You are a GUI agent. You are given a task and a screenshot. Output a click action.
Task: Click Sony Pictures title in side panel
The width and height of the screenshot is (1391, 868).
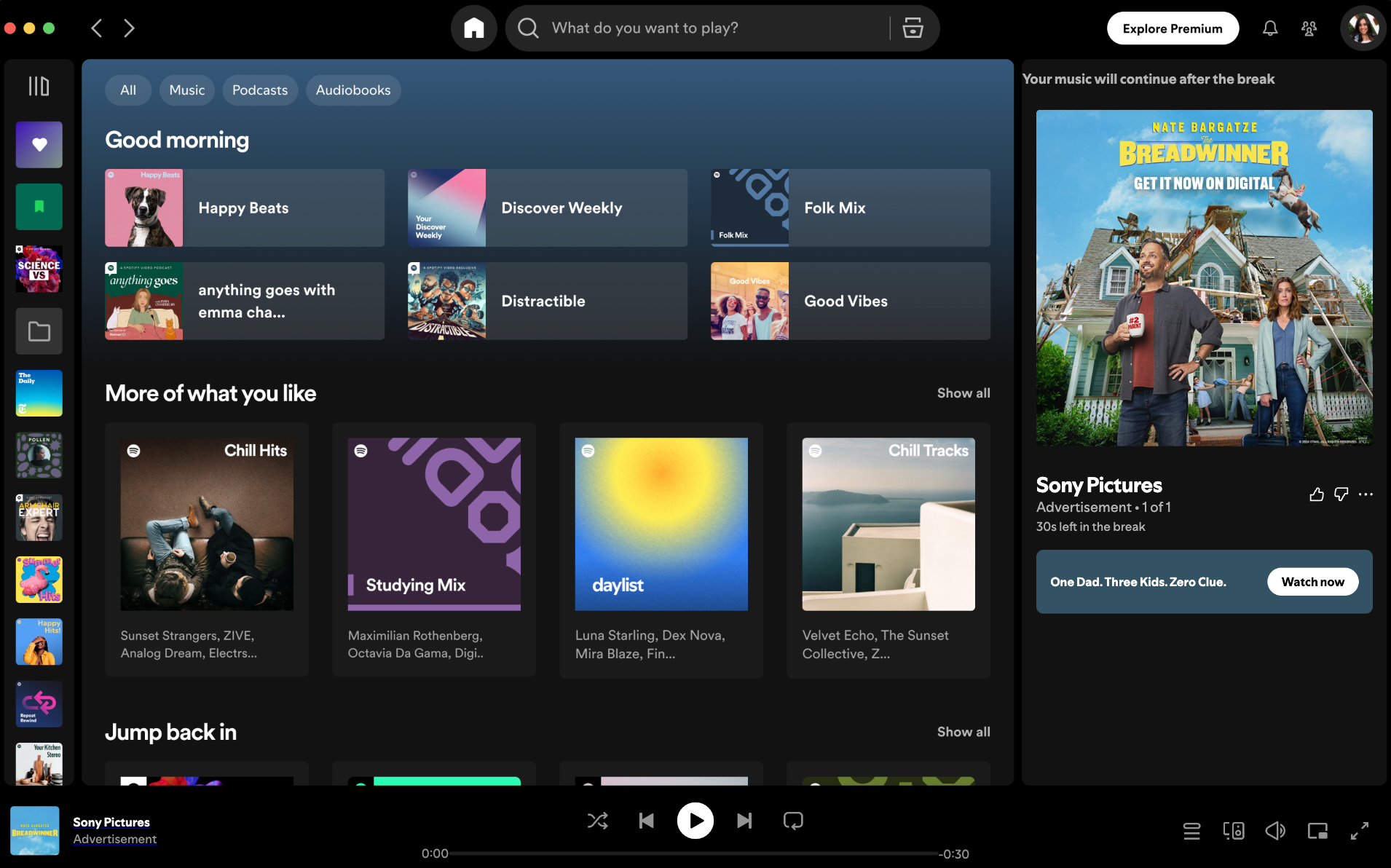pyautogui.click(x=1099, y=485)
